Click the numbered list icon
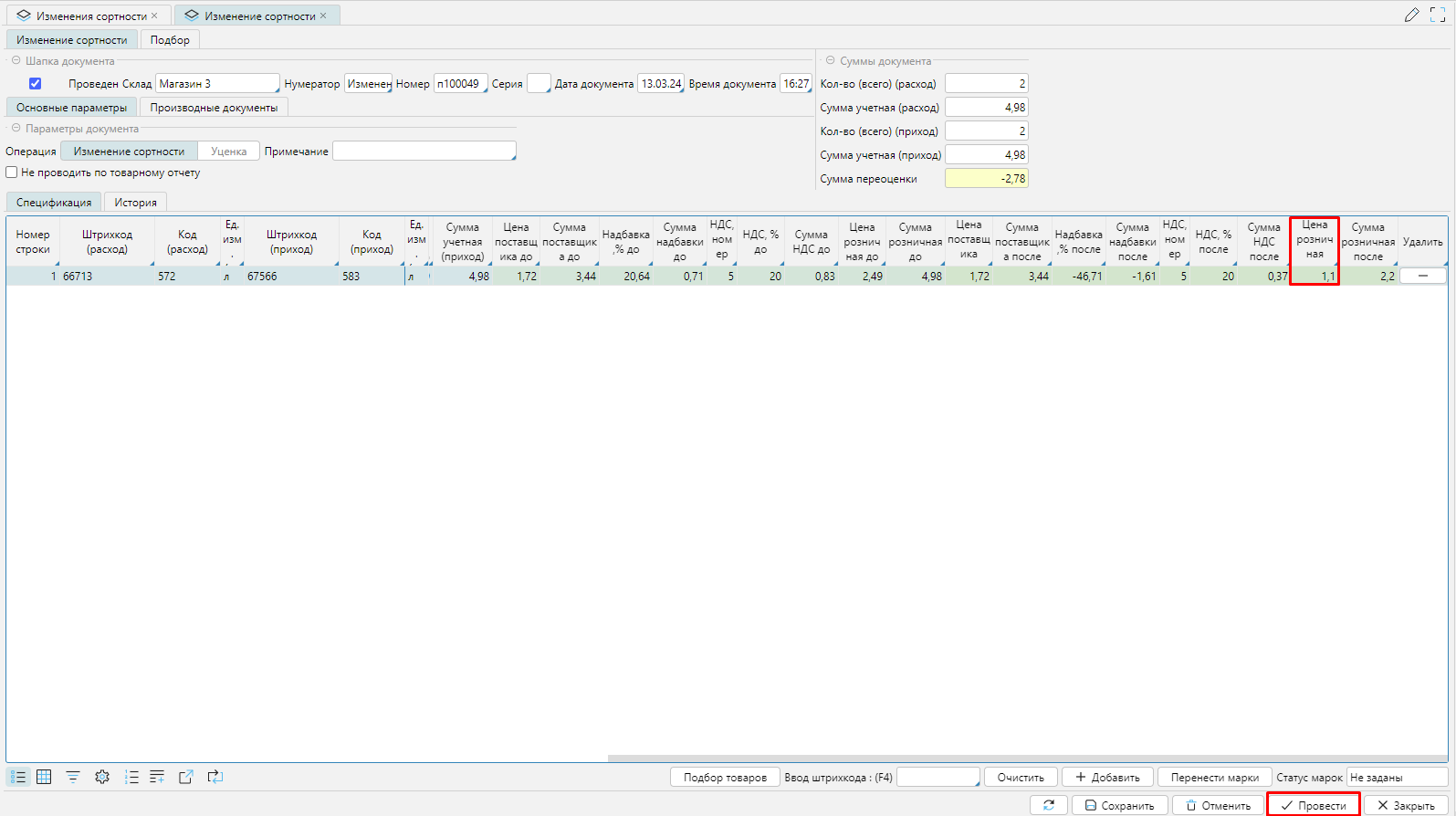The height and width of the screenshot is (816, 1456). [x=131, y=777]
